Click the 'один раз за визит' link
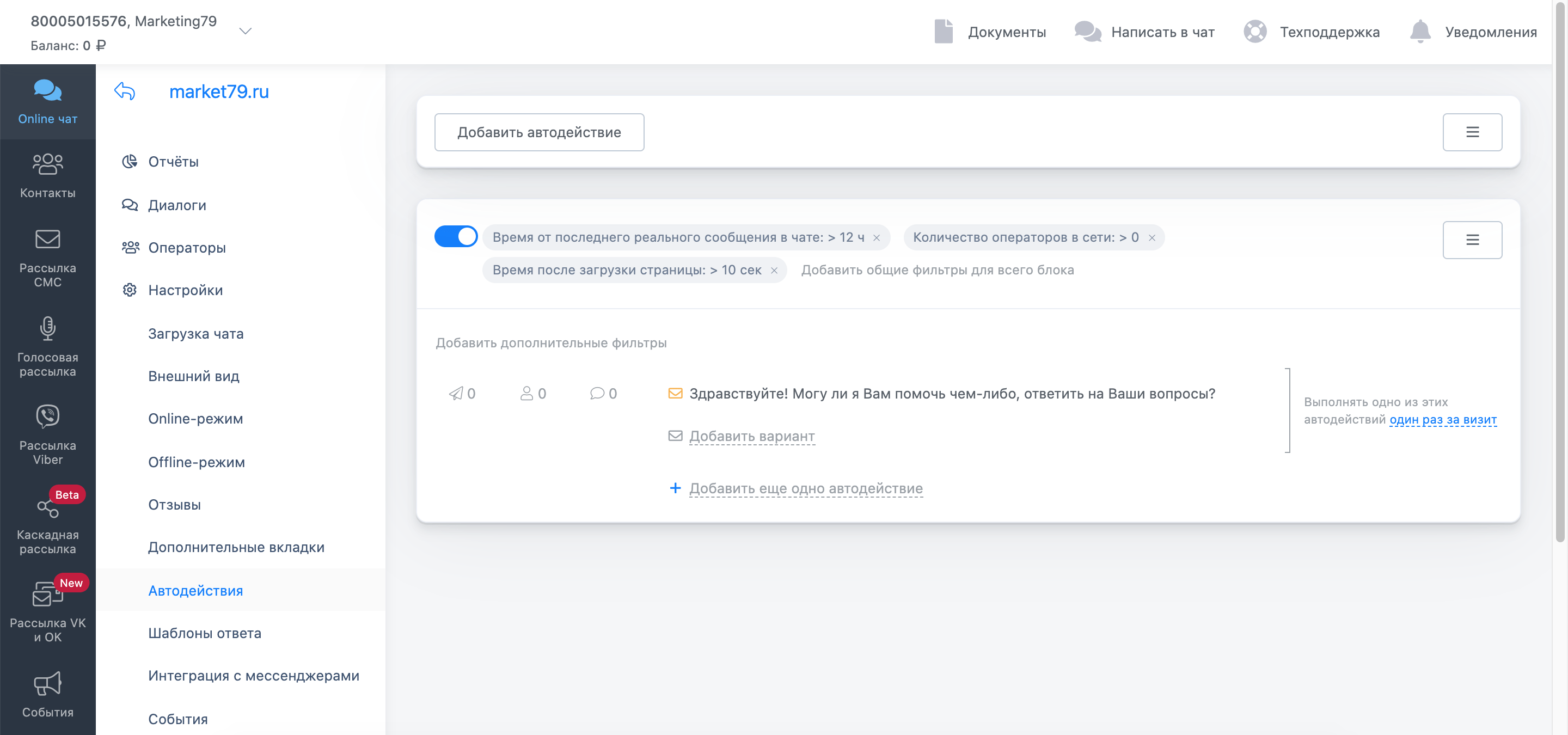Viewport: 1568px width, 735px height. (x=1442, y=419)
